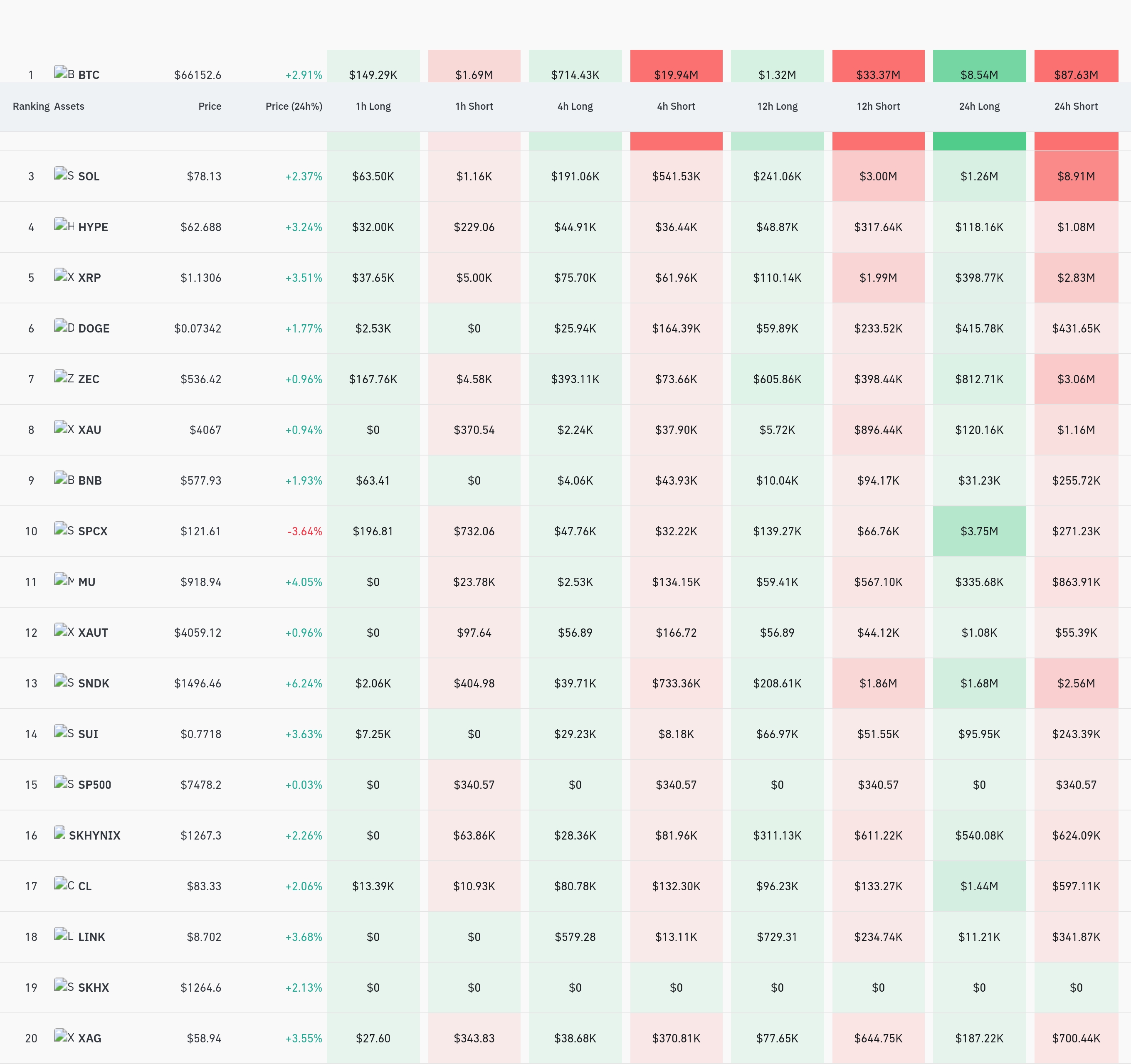Click the HYPE asset icon
The height and width of the screenshot is (1064, 1131).
click(x=64, y=225)
